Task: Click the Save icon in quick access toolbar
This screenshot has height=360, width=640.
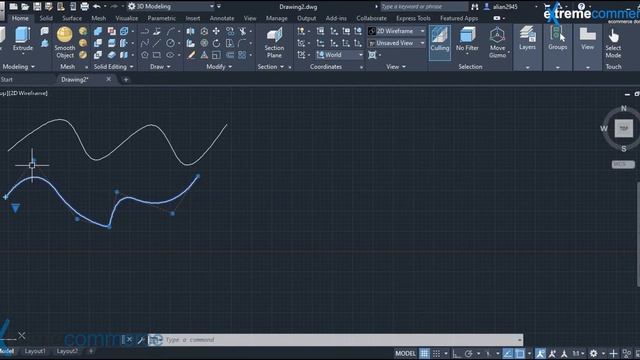Action: [37, 6]
